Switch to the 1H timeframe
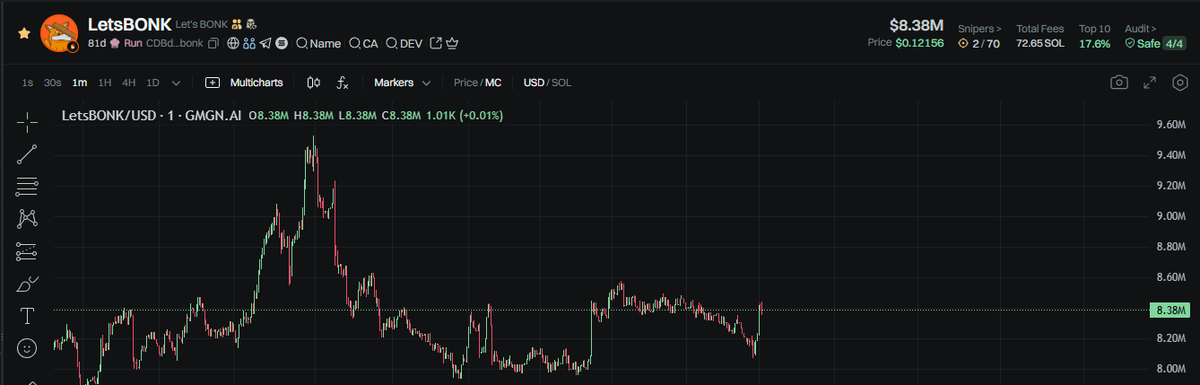1200x385 pixels. [104, 82]
